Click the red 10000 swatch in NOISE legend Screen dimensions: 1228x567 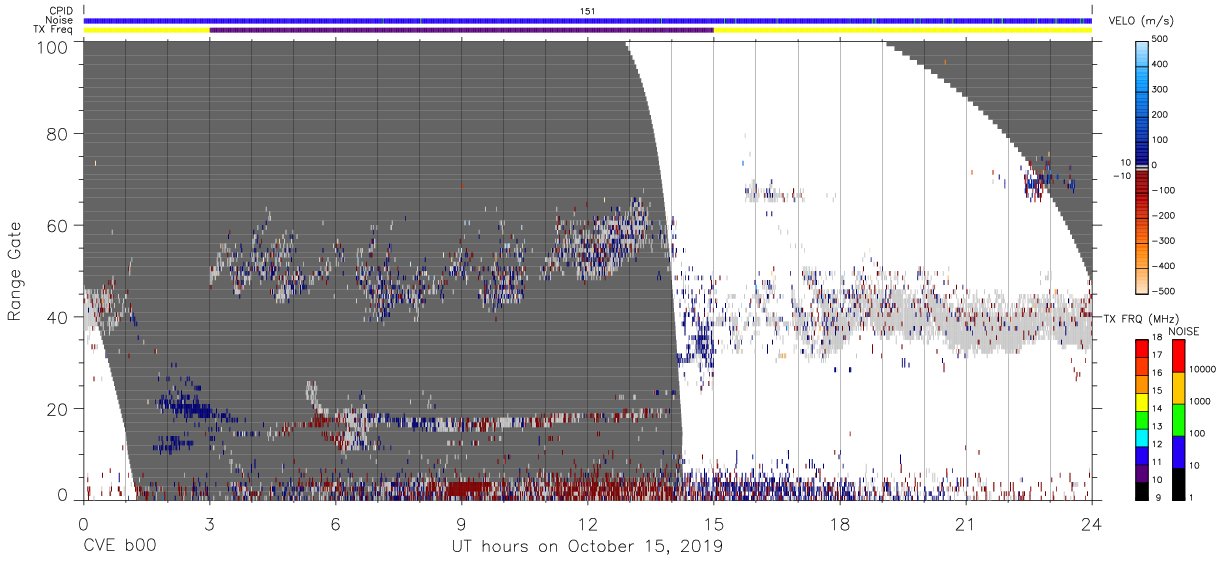(1177, 355)
